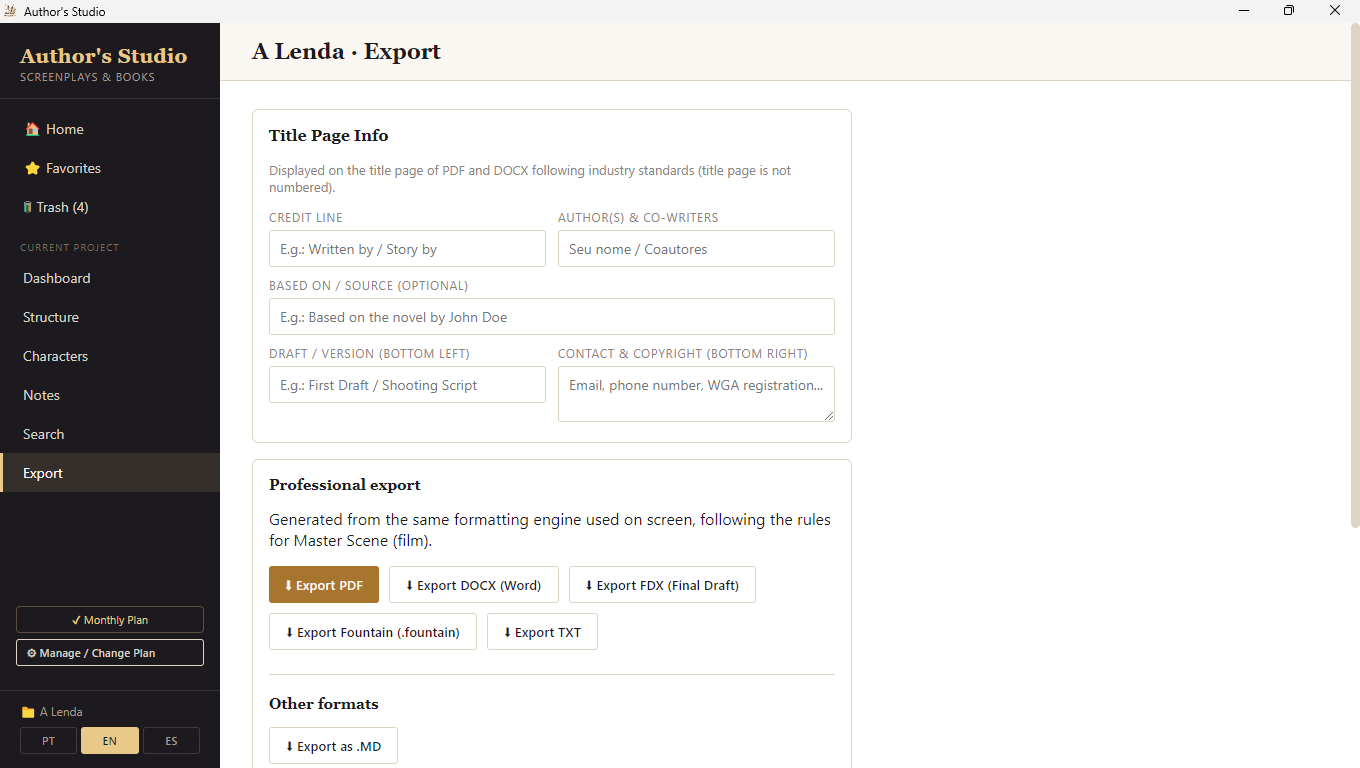Viewport: 1360px width, 768px height.
Task: Select Export in the sidebar
Action: pyautogui.click(x=110, y=473)
